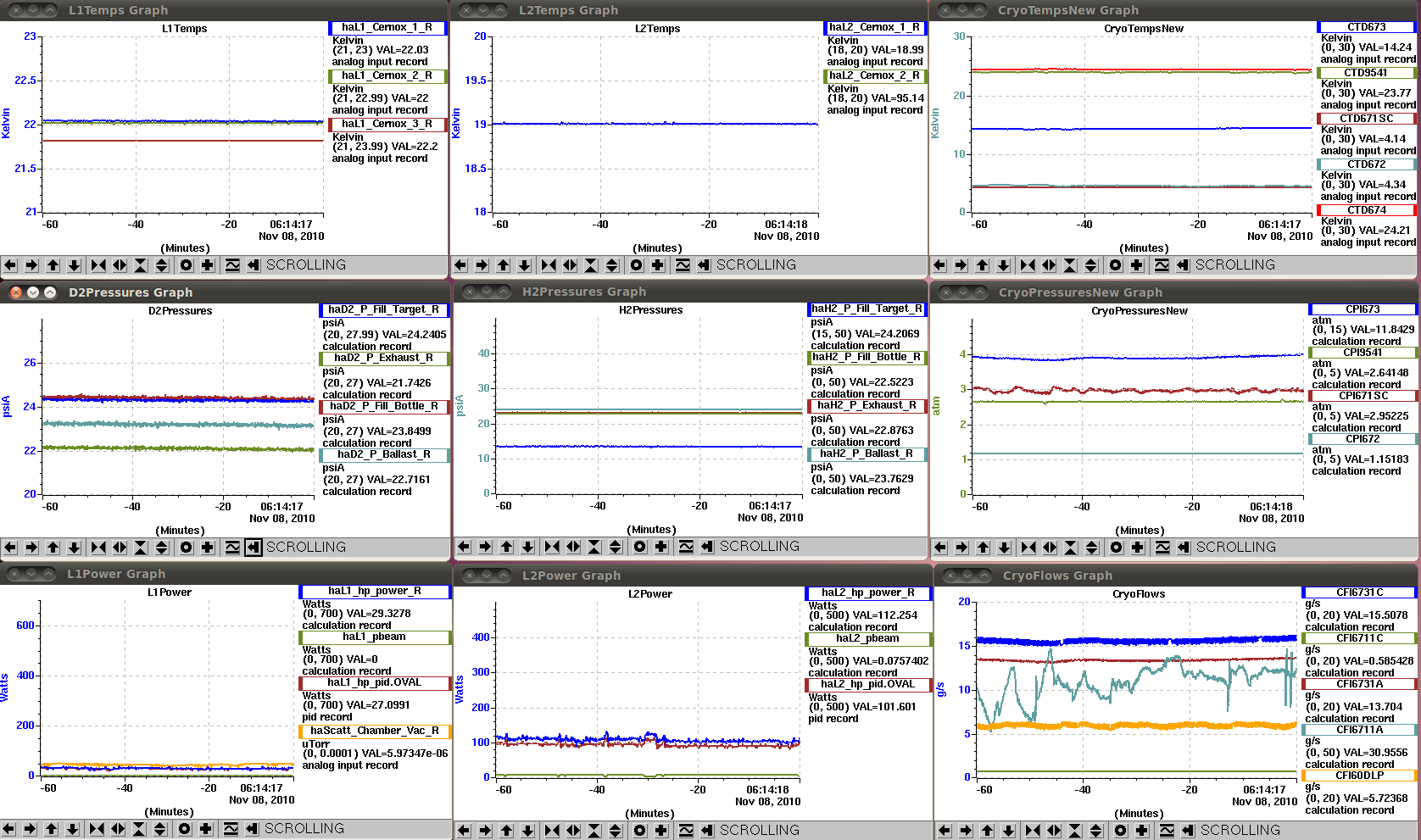Pan left in L1Temps Graph toolbar
1421x840 pixels.
point(10,265)
